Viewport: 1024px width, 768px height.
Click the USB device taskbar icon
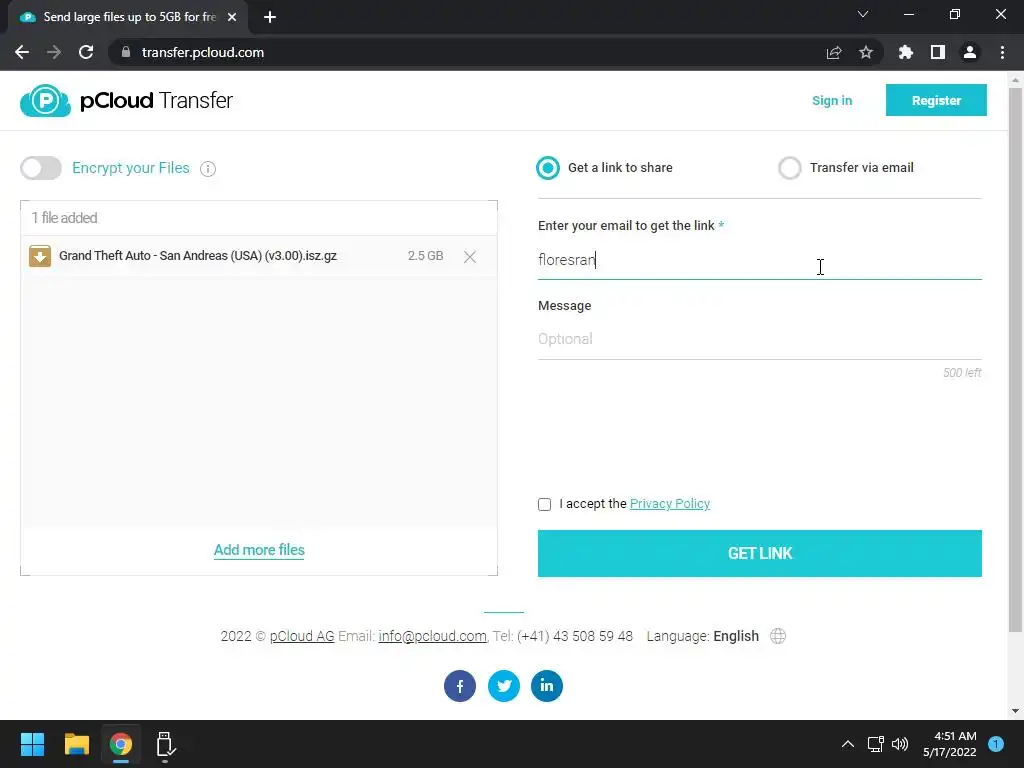pos(165,744)
